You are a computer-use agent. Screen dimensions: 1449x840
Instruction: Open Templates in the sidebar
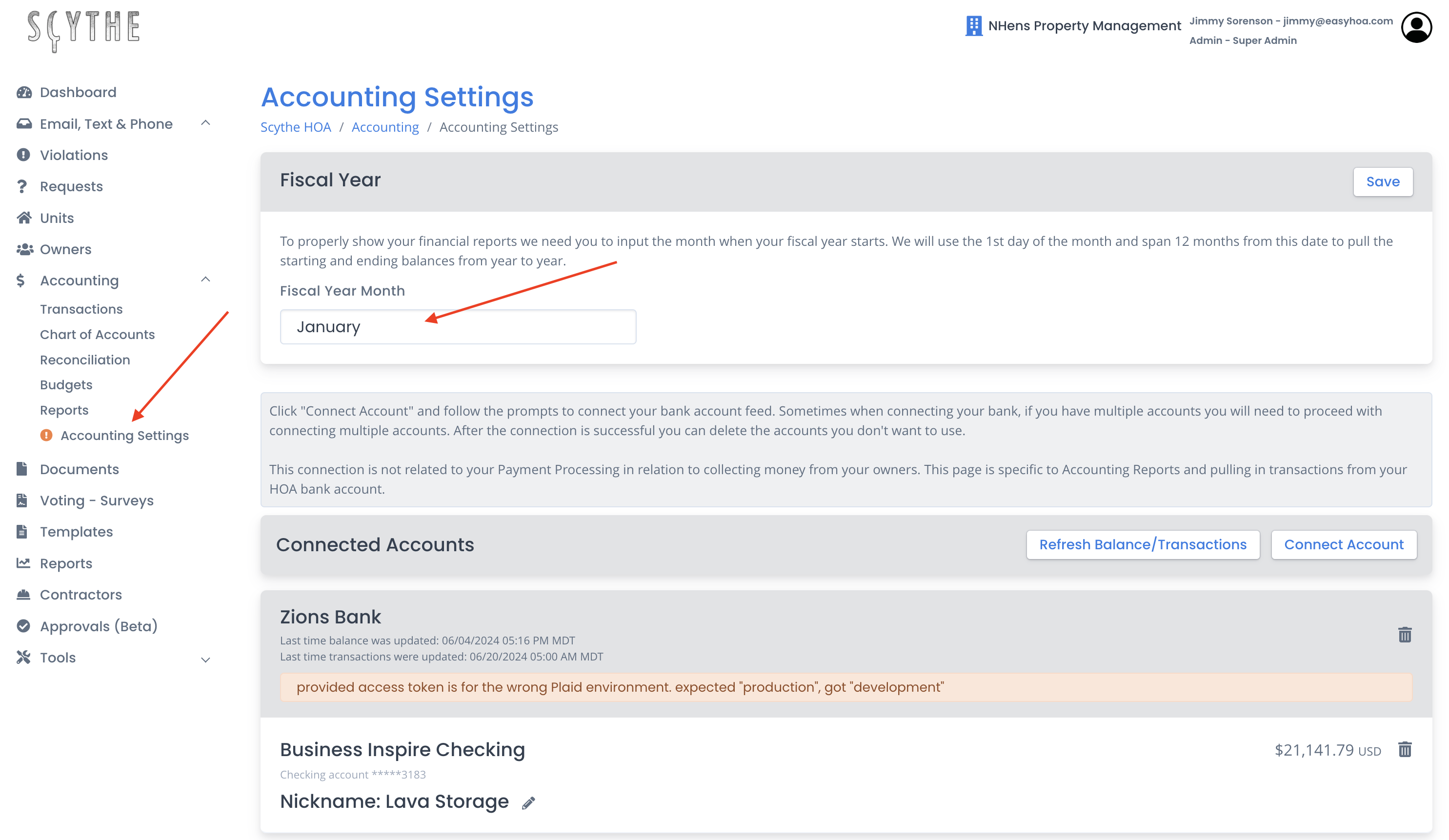tap(77, 532)
